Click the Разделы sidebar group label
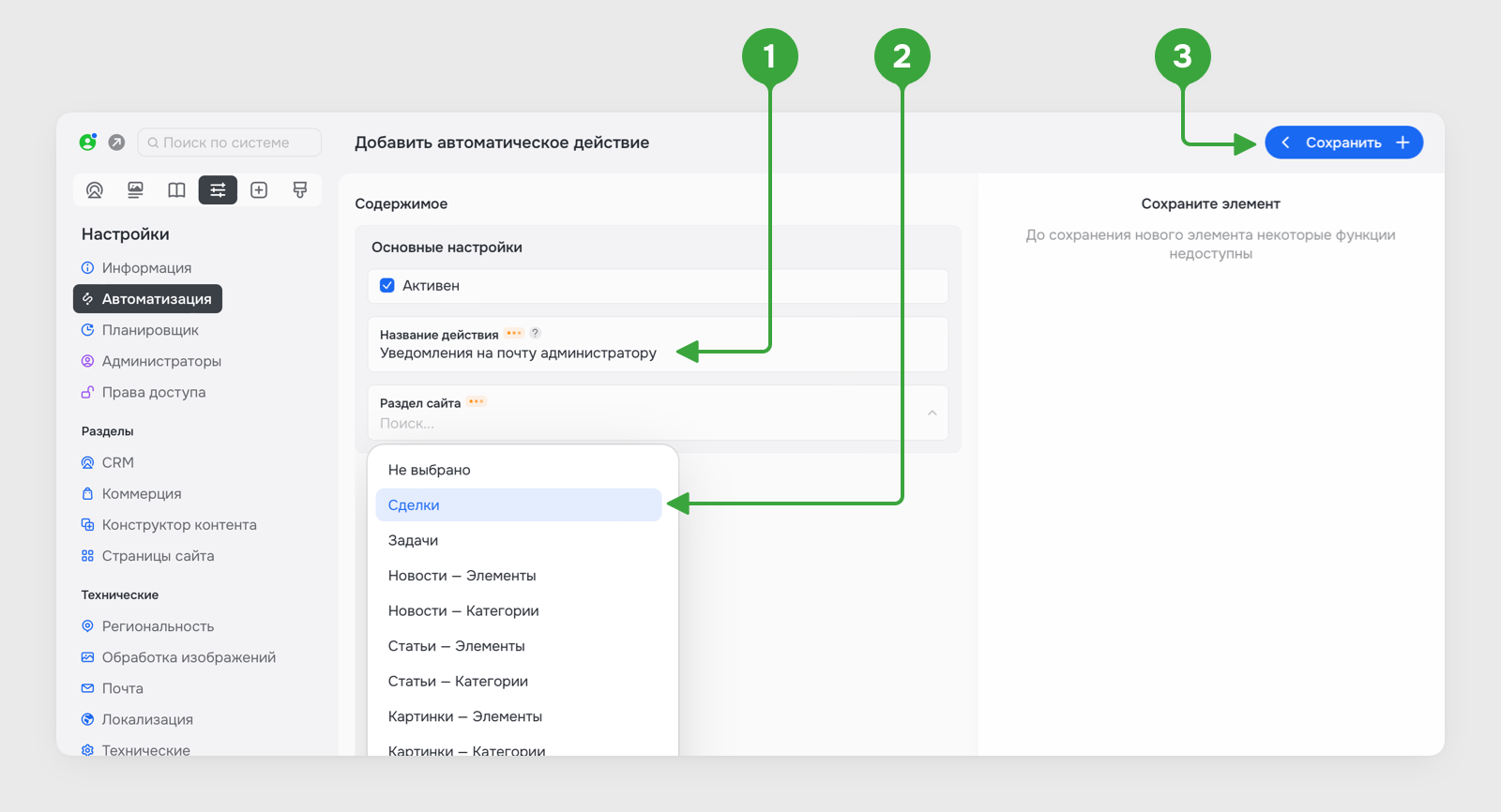Image resolution: width=1501 pixels, height=812 pixels. (x=108, y=431)
